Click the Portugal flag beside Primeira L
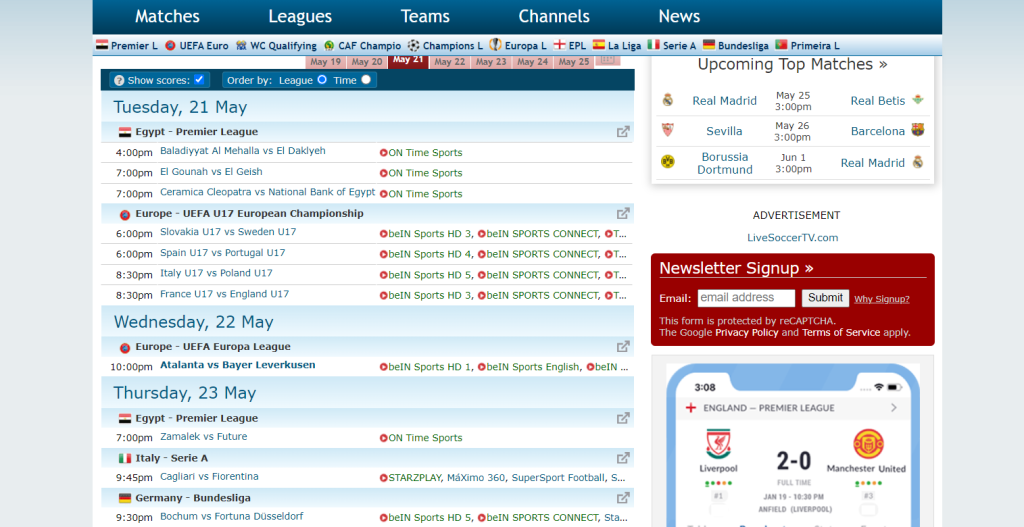The height and width of the screenshot is (527, 1024). [781, 45]
